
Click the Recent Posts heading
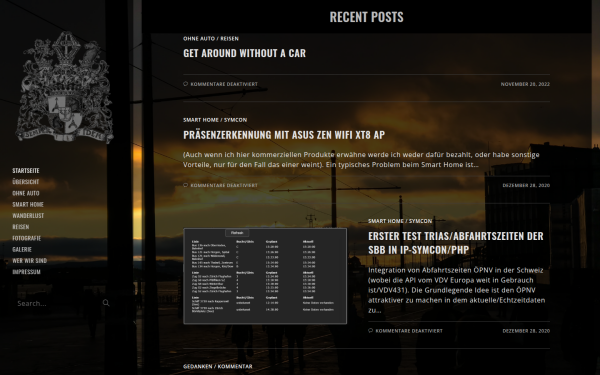(x=367, y=17)
